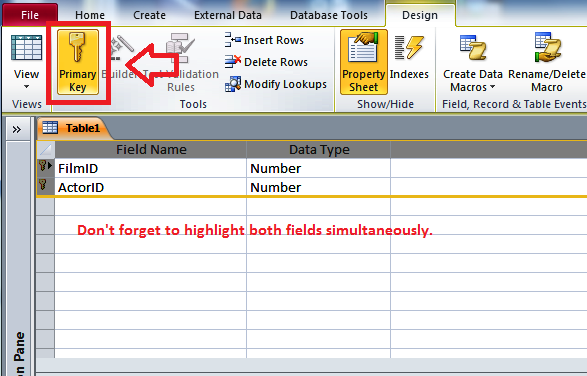
Task: Select the FilmID row selector
Action: point(46,168)
